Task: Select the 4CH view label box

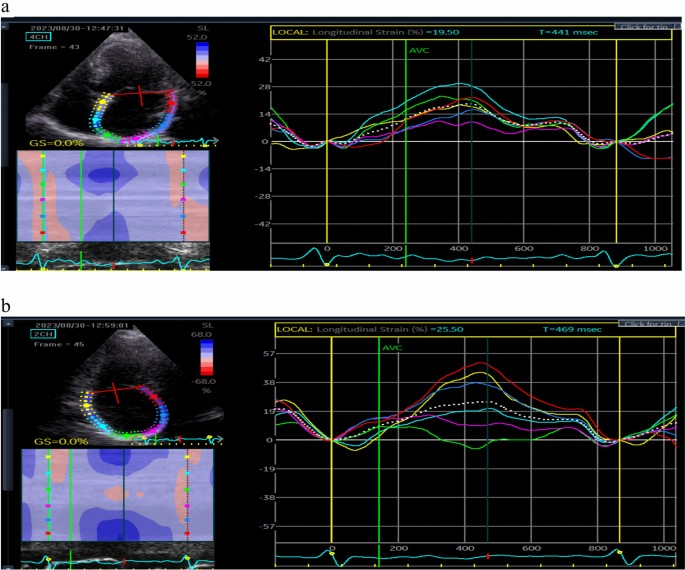Action: [x=38, y=37]
